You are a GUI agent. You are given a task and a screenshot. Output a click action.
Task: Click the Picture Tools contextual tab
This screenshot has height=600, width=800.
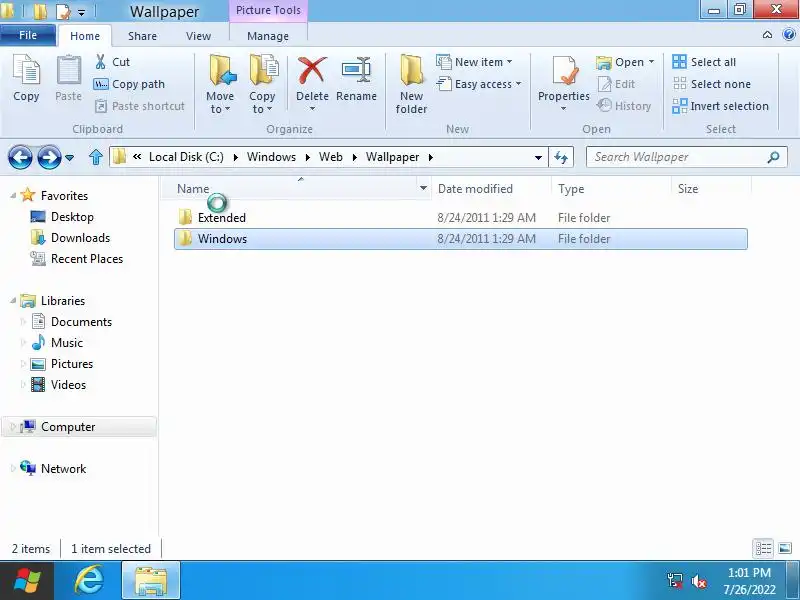pyautogui.click(x=268, y=10)
